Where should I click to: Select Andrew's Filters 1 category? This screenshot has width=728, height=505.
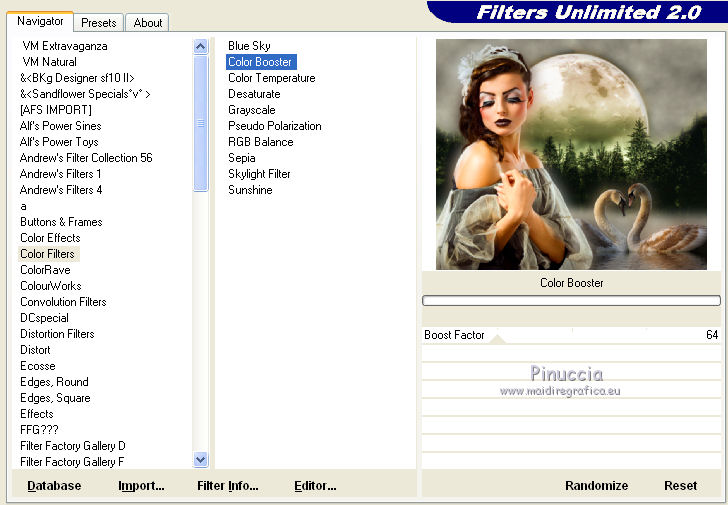tap(60, 174)
